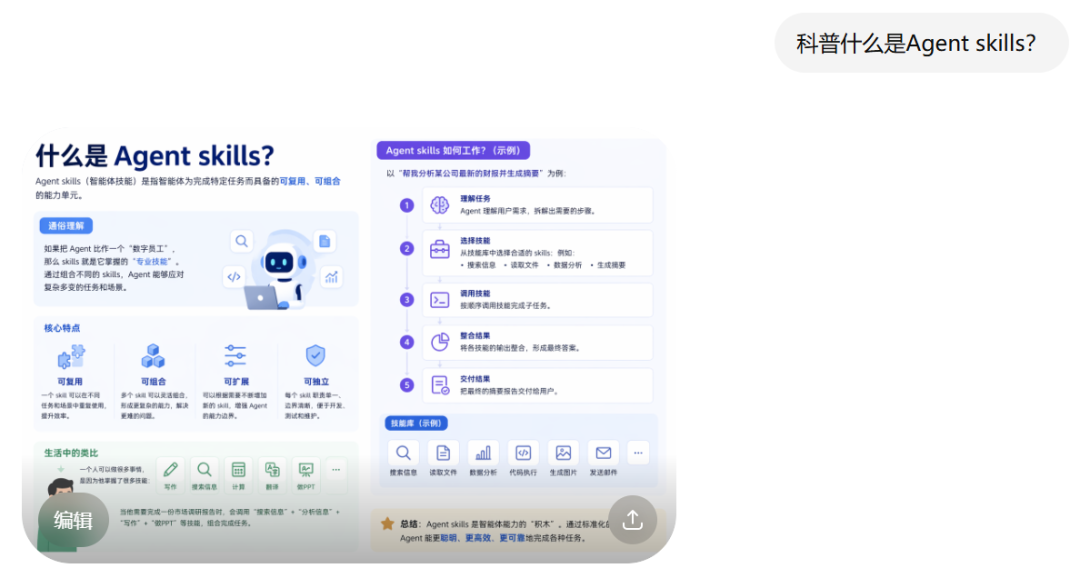Click the 读取文件 document icon in 技能库
This screenshot has height=578, width=1080.
[443, 453]
